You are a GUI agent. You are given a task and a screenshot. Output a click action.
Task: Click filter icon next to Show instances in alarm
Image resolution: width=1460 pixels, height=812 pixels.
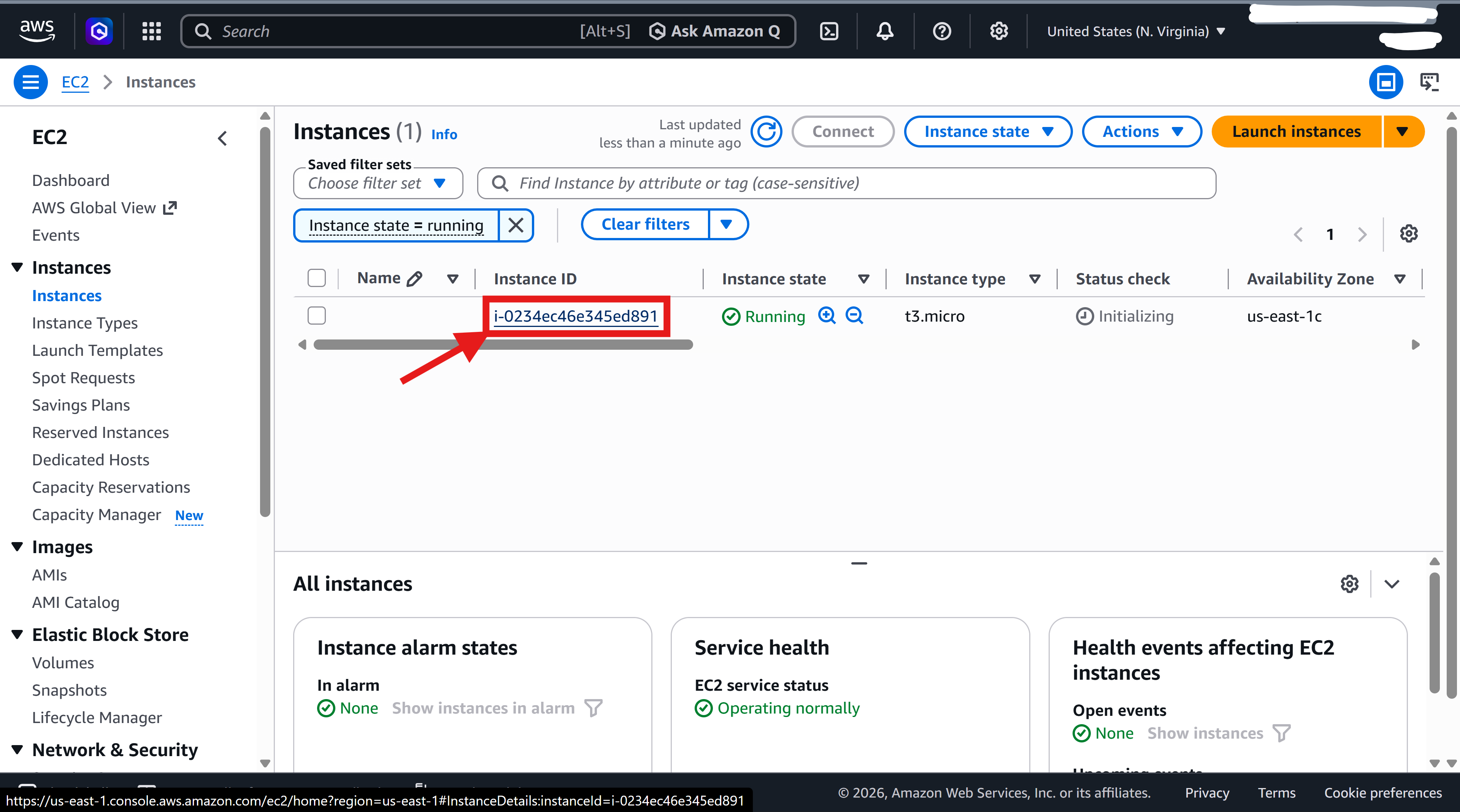(x=594, y=708)
